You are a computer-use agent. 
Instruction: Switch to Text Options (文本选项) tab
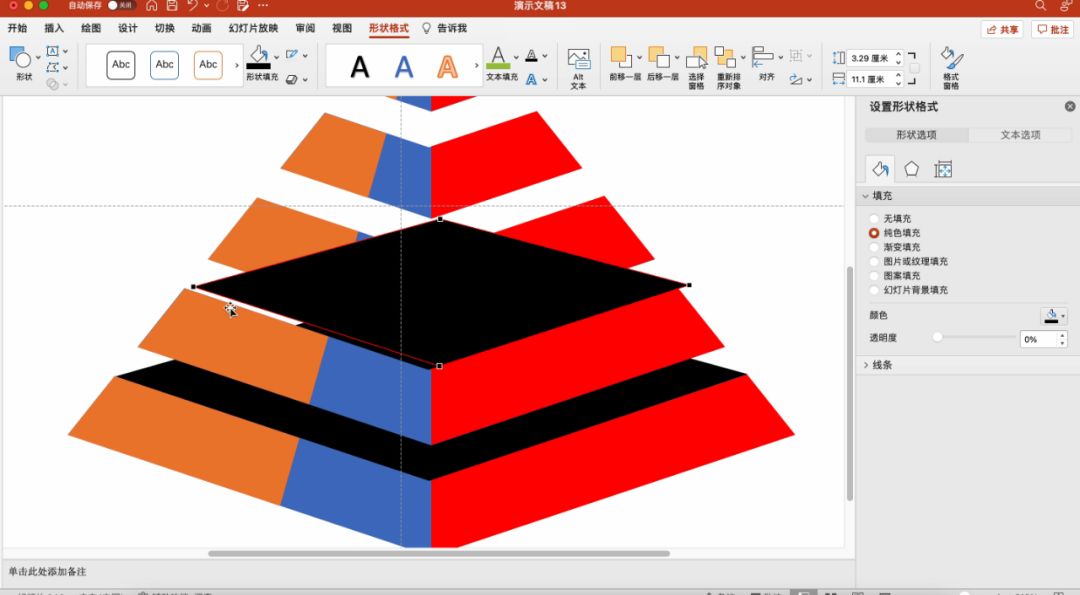(x=1020, y=135)
